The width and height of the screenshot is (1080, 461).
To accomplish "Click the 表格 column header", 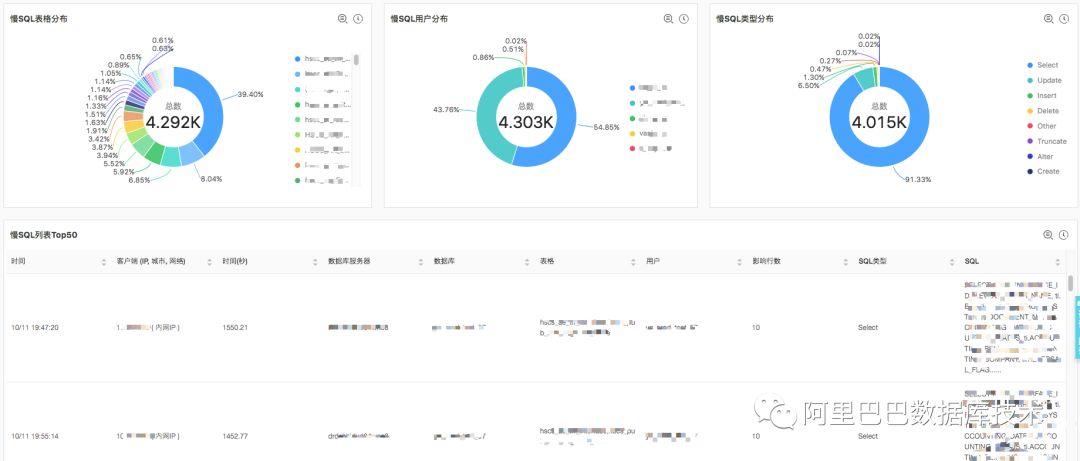I will 548,262.
